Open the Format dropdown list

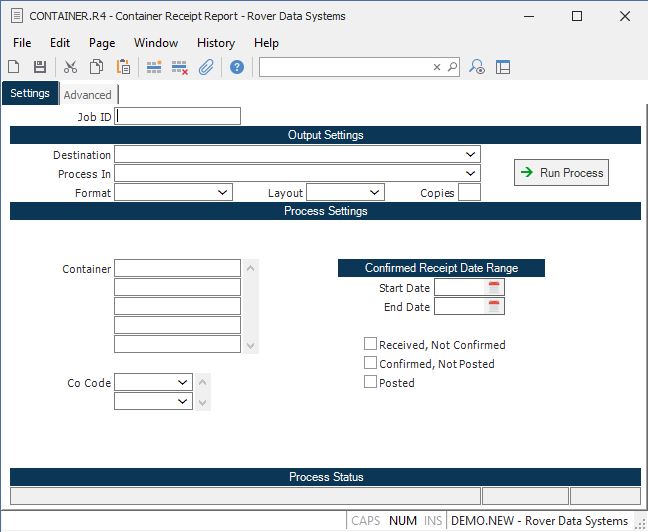[222, 192]
